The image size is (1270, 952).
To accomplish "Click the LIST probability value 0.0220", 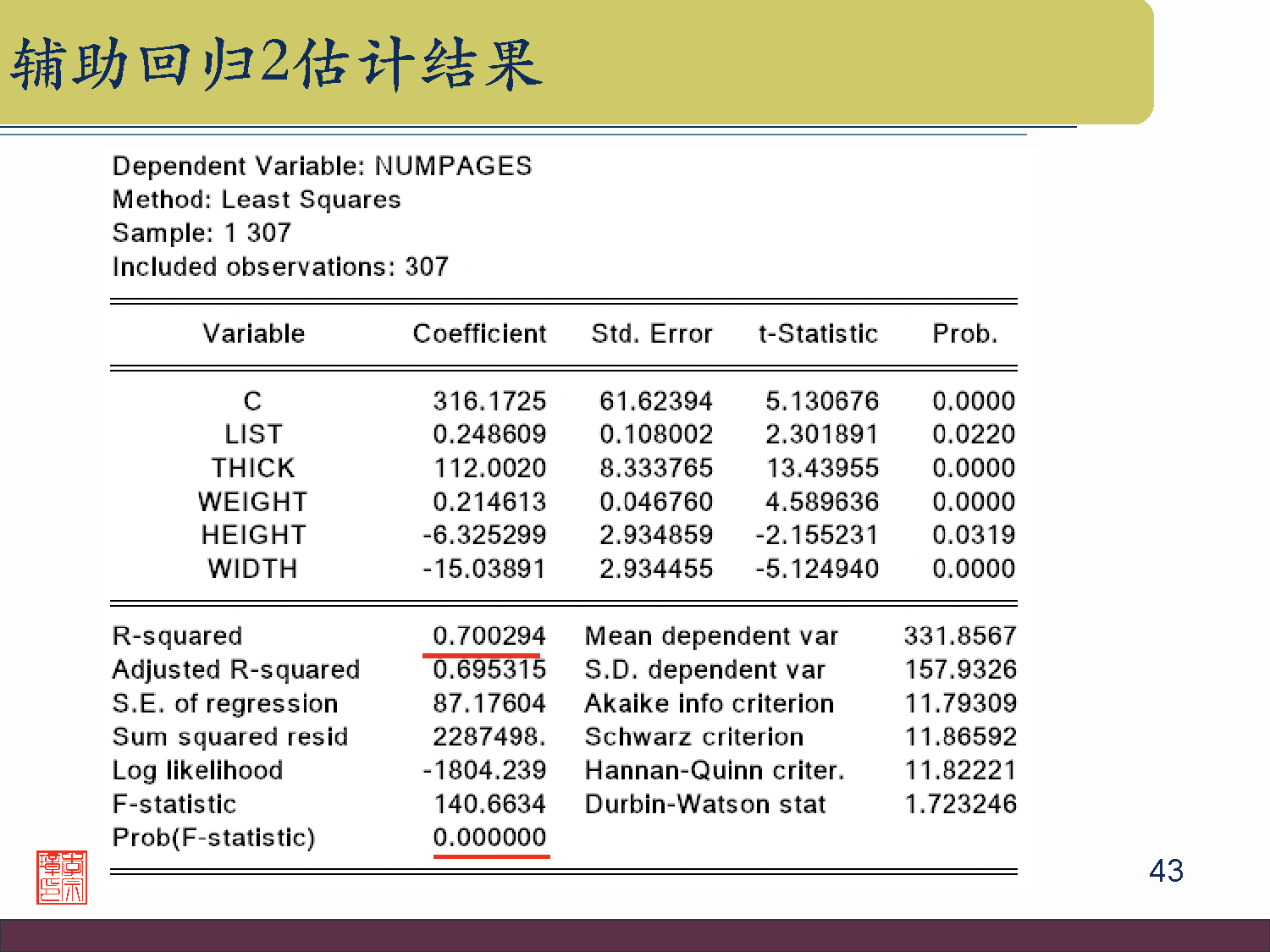I will tap(973, 434).
